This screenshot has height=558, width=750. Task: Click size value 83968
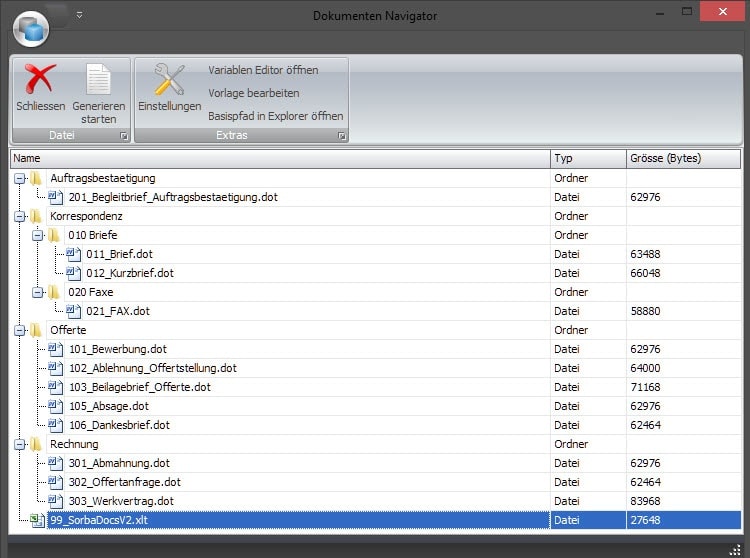tap(645, 501)
